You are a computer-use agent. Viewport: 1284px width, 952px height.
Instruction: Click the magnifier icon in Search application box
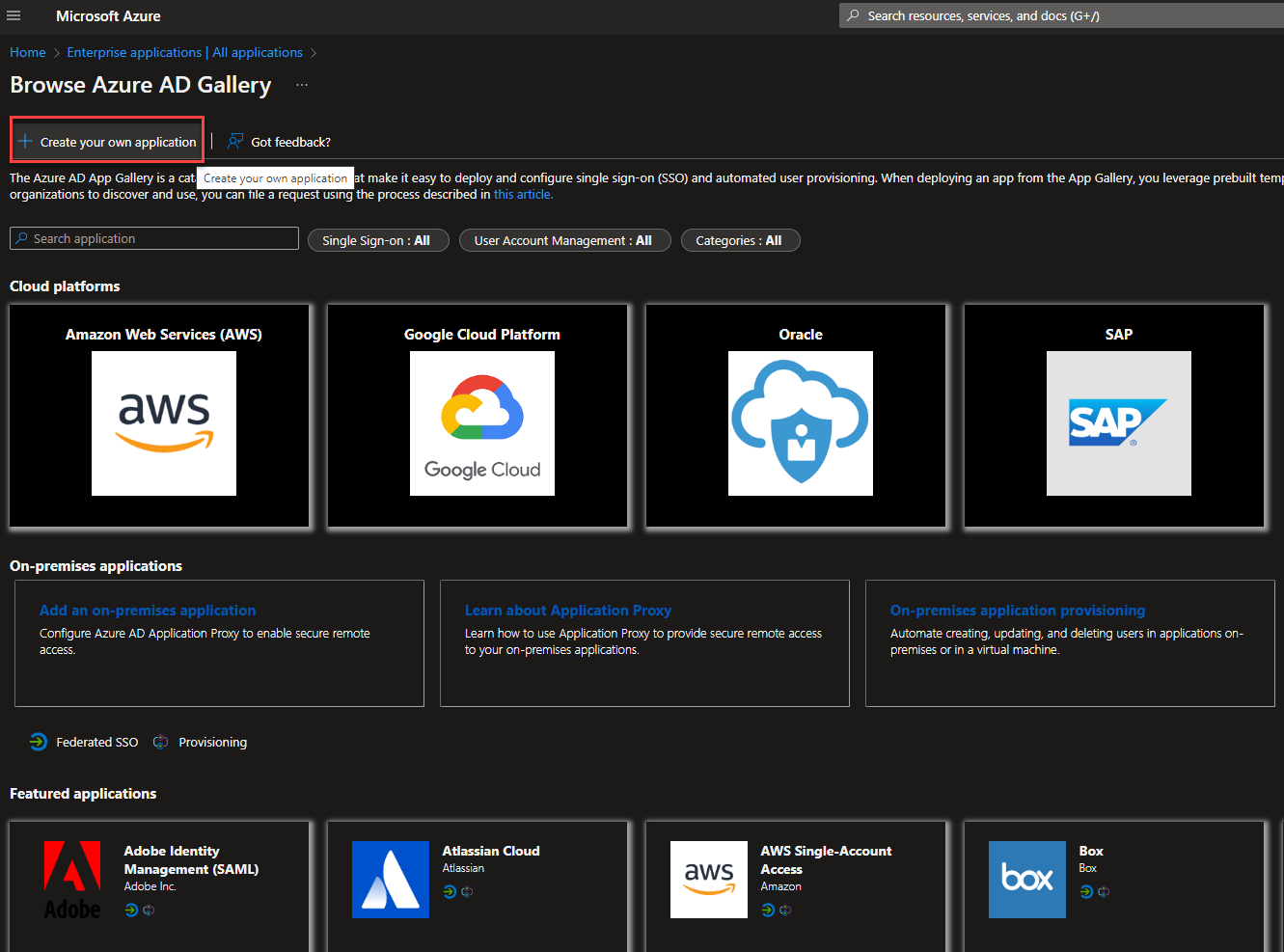click(21, 238)
